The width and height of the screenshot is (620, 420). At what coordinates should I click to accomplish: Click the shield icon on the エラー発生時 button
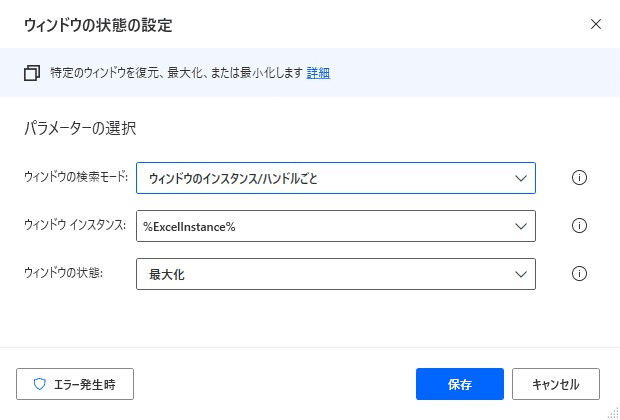(x=40, y=384)
